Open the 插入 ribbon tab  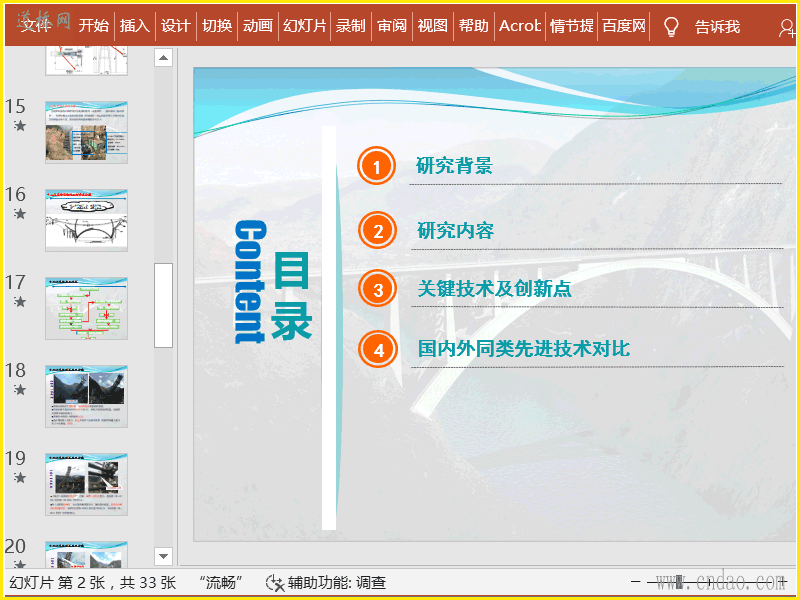(135, 26)
